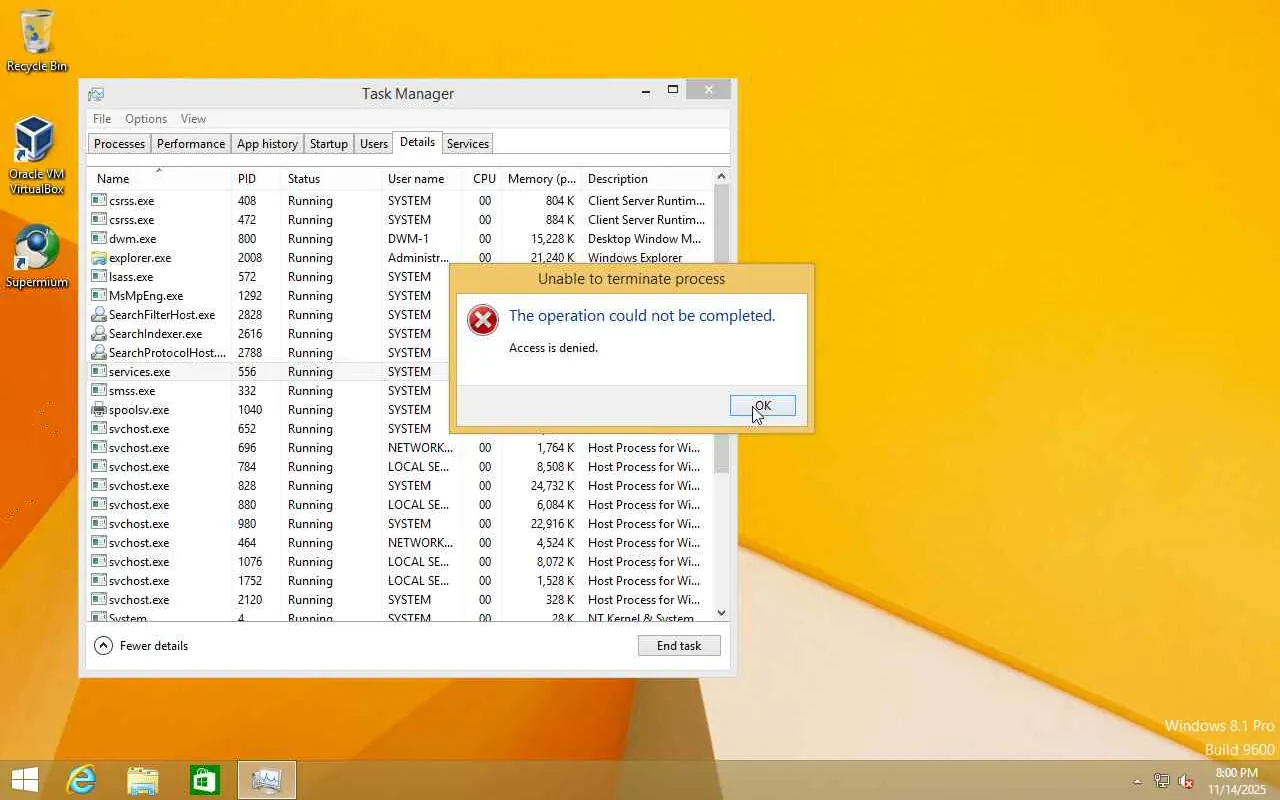Collapse Task Manager with Fewer details
Viewport: 1280px width, 800px height.
141,646
